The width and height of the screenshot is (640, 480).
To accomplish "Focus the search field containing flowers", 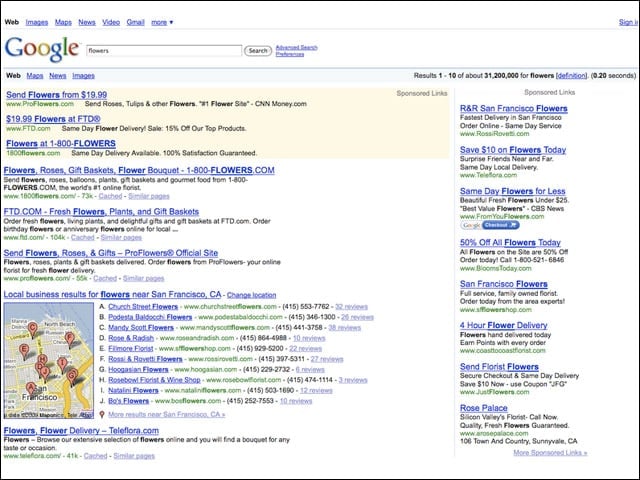I will (x=164, y=51).
